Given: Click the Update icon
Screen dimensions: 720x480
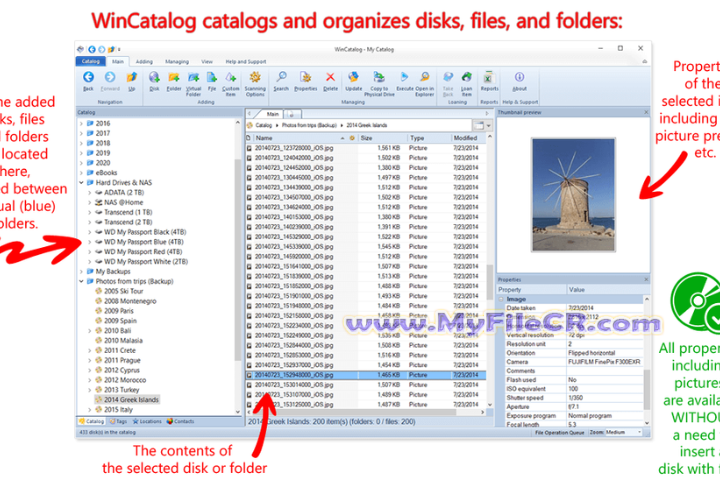Looking at the screenshot, I should point(354,77).
